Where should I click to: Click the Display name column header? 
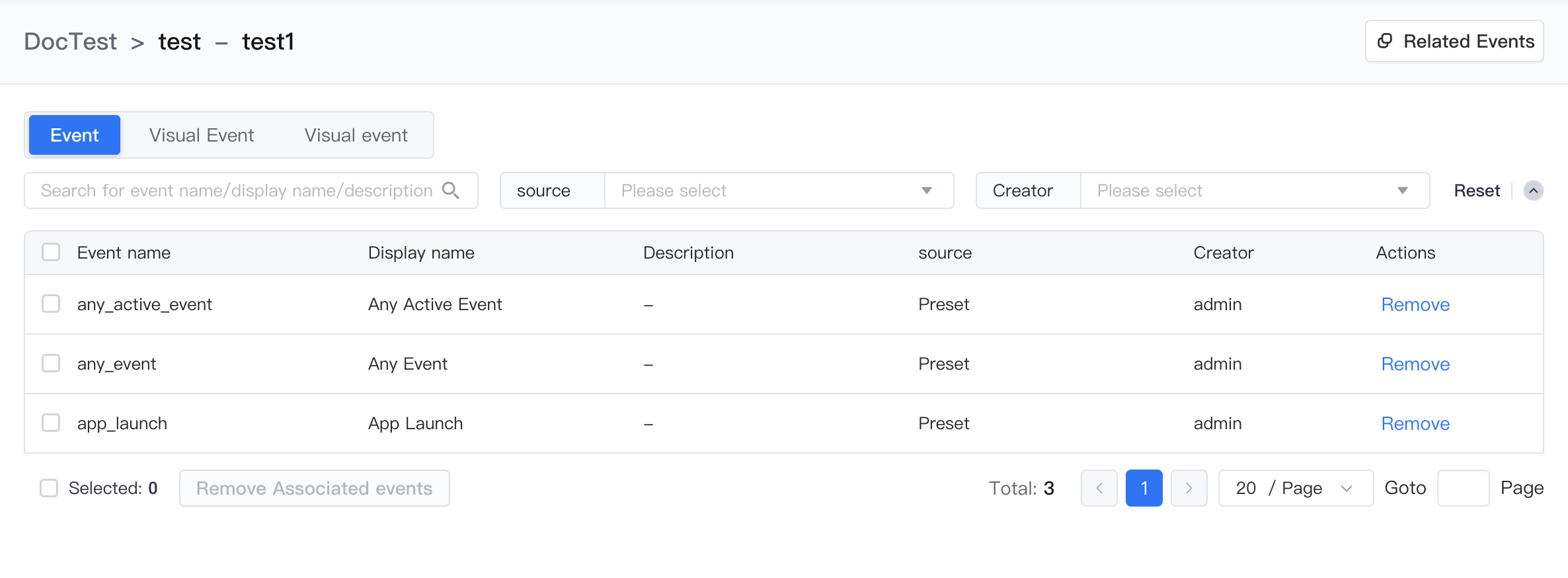(421, 253)
